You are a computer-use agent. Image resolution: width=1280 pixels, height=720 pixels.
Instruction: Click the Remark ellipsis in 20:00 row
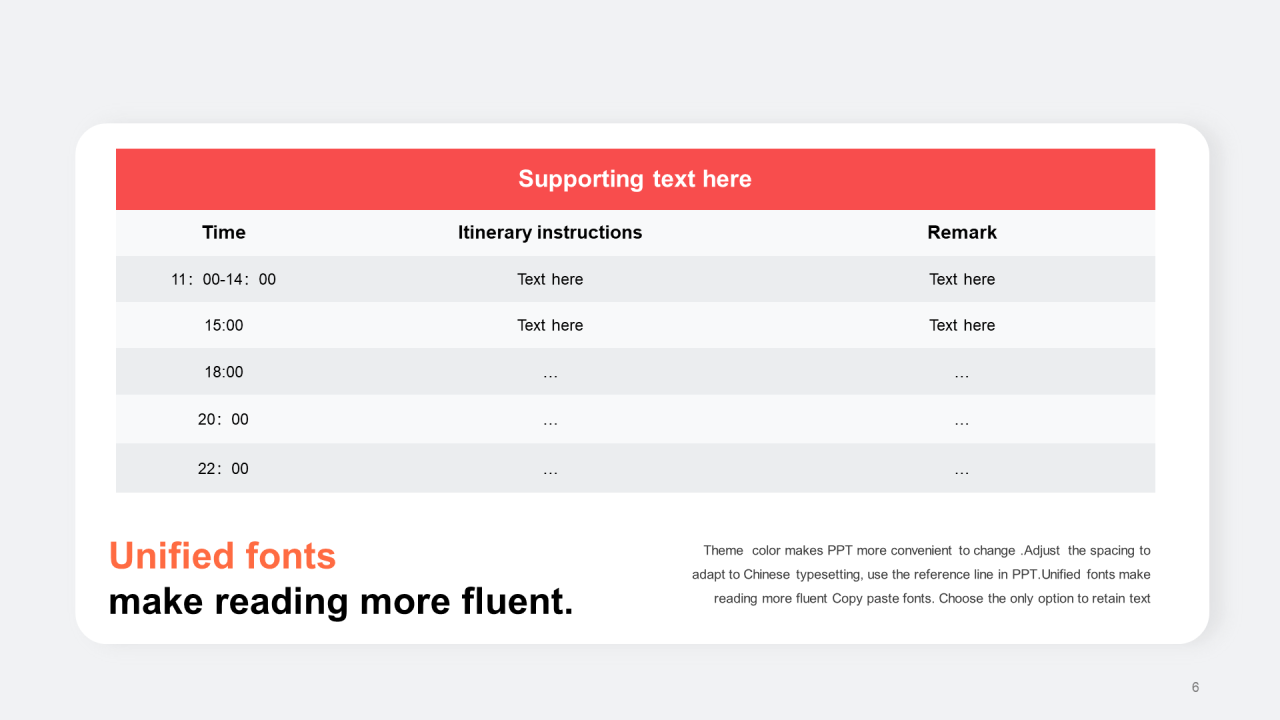[x=962, y=423]
